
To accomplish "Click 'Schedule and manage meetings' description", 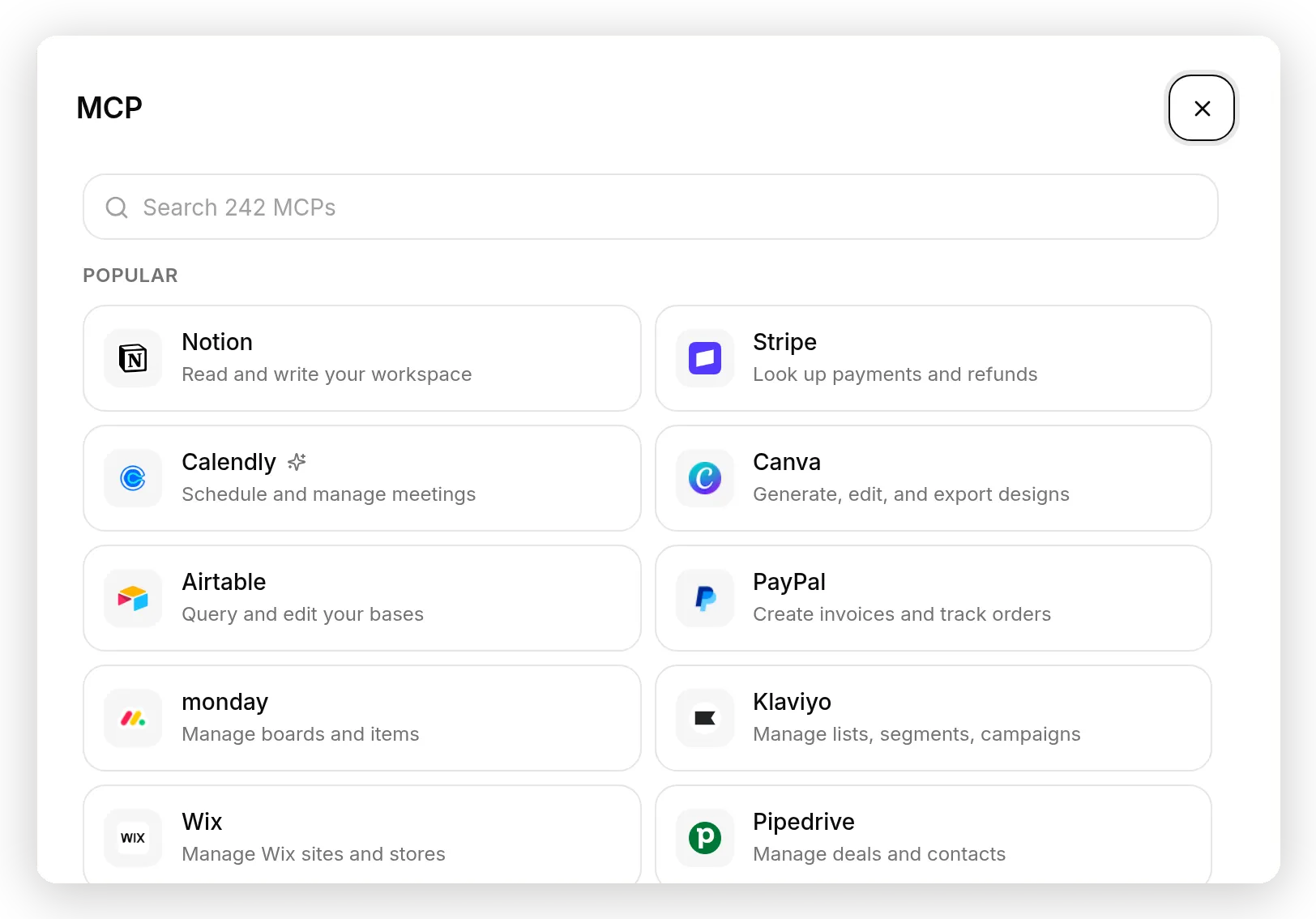I will click(329, 494).
